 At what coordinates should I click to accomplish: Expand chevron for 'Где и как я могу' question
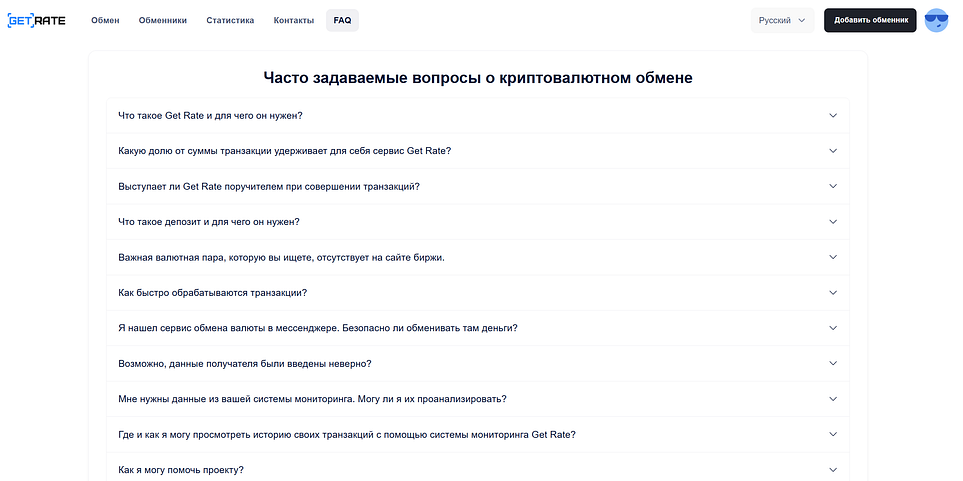(833, 434)
